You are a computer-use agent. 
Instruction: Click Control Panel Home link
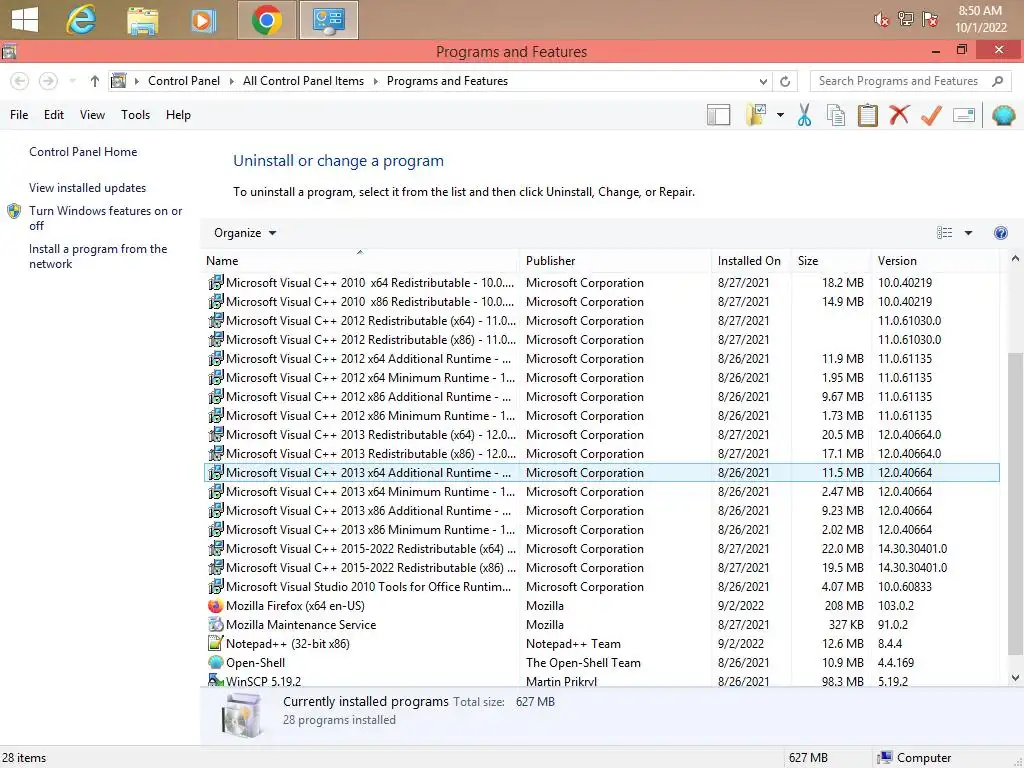[83, 152]
